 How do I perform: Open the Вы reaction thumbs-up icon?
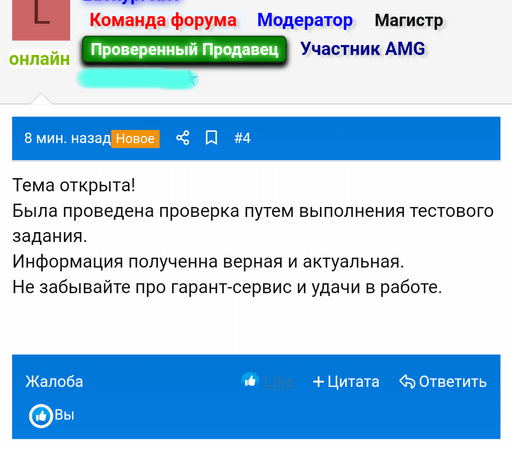pos(41,416)
